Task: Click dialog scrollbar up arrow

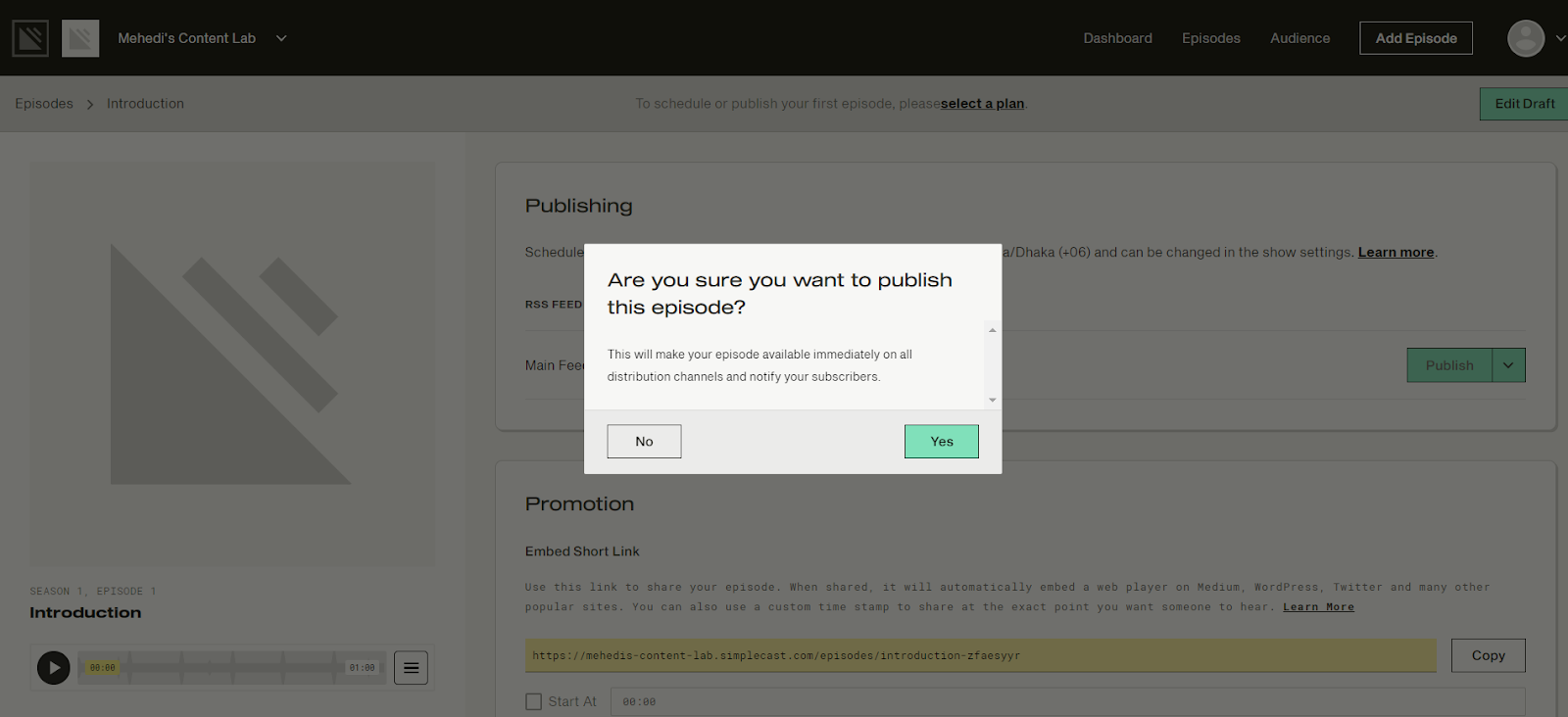Action: (x=993, y=330)
